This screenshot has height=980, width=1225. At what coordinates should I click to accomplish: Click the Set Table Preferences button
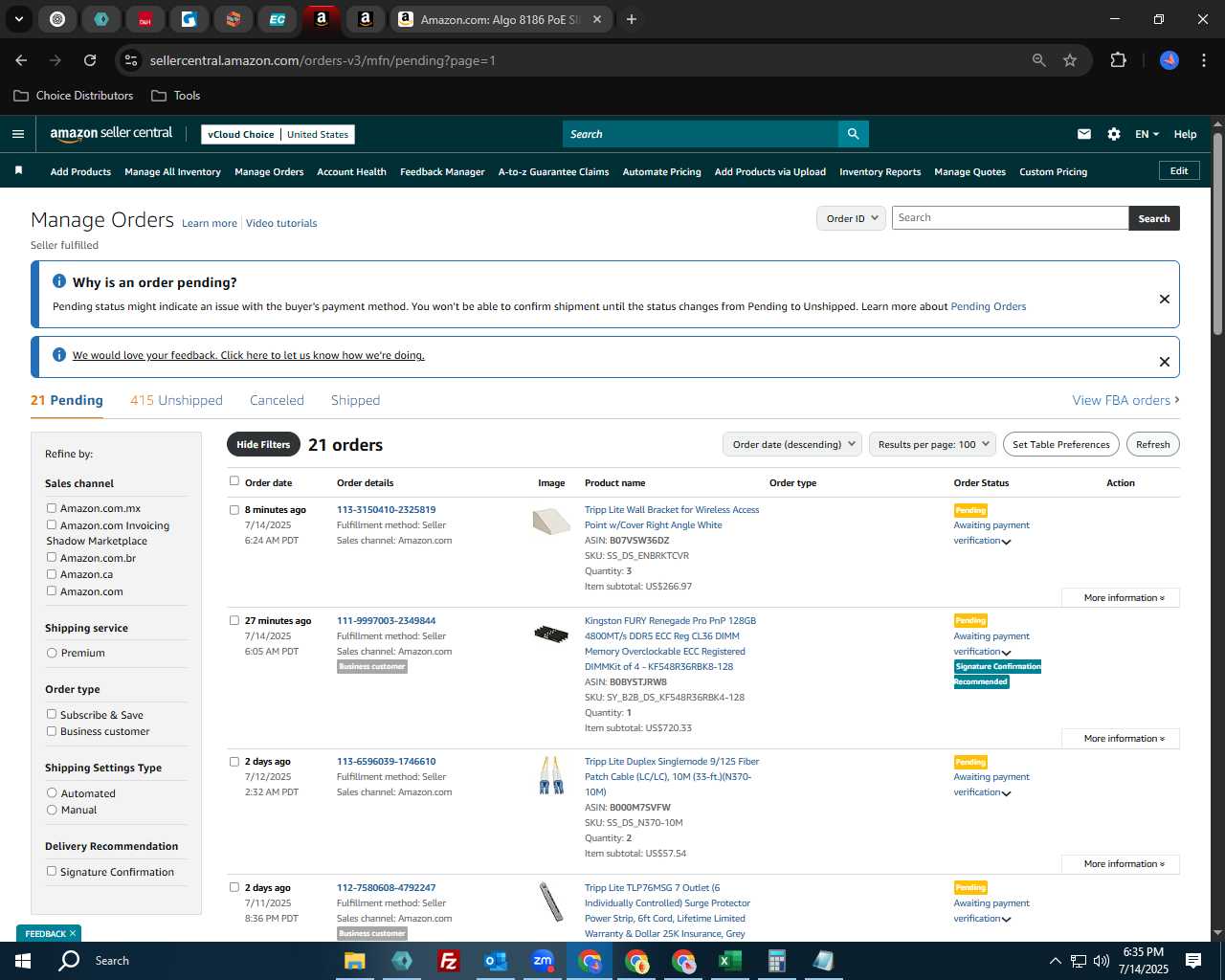[x=1061, y=444]
